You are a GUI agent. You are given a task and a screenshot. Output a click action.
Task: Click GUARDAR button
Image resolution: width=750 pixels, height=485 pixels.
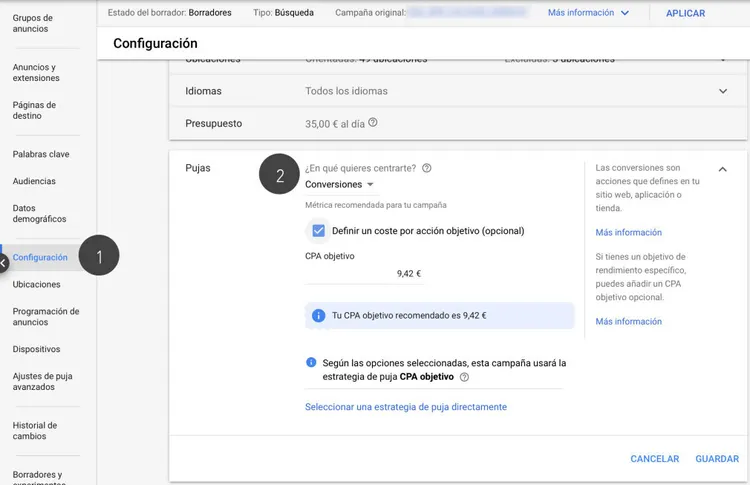pyautogui.click(x=717, y=459)
